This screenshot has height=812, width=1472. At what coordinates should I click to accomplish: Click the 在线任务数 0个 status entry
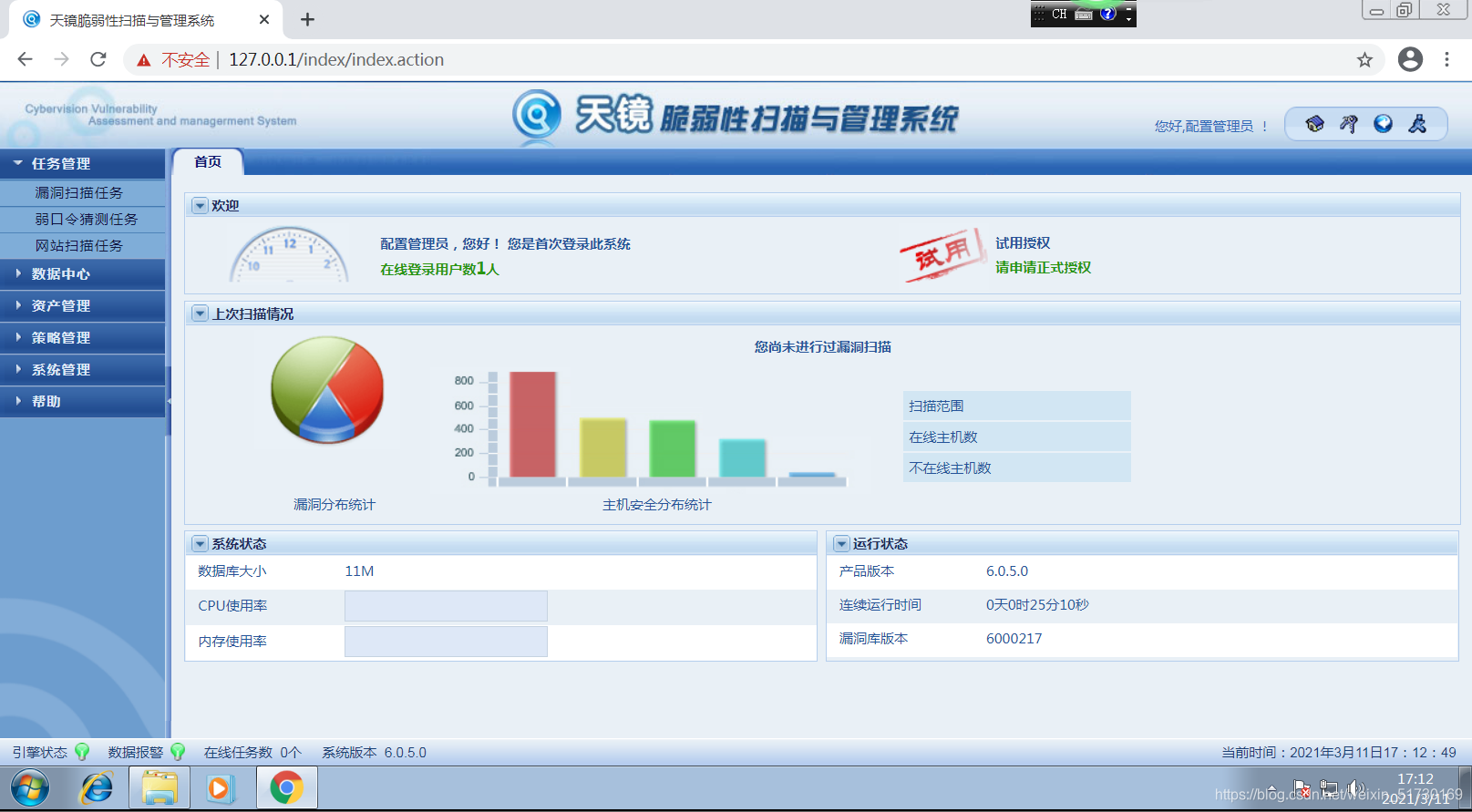252,753
